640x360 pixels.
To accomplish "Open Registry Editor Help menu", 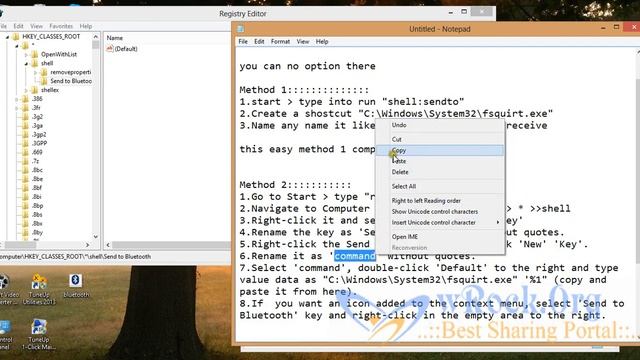I will [x=85, y=26].
